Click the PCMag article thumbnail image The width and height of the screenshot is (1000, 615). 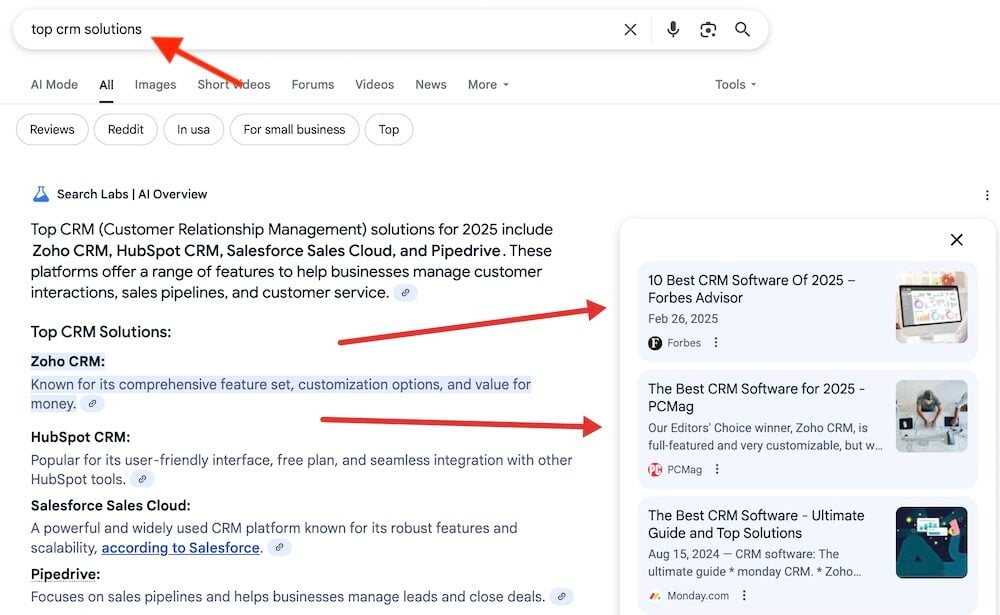(931, 416)
